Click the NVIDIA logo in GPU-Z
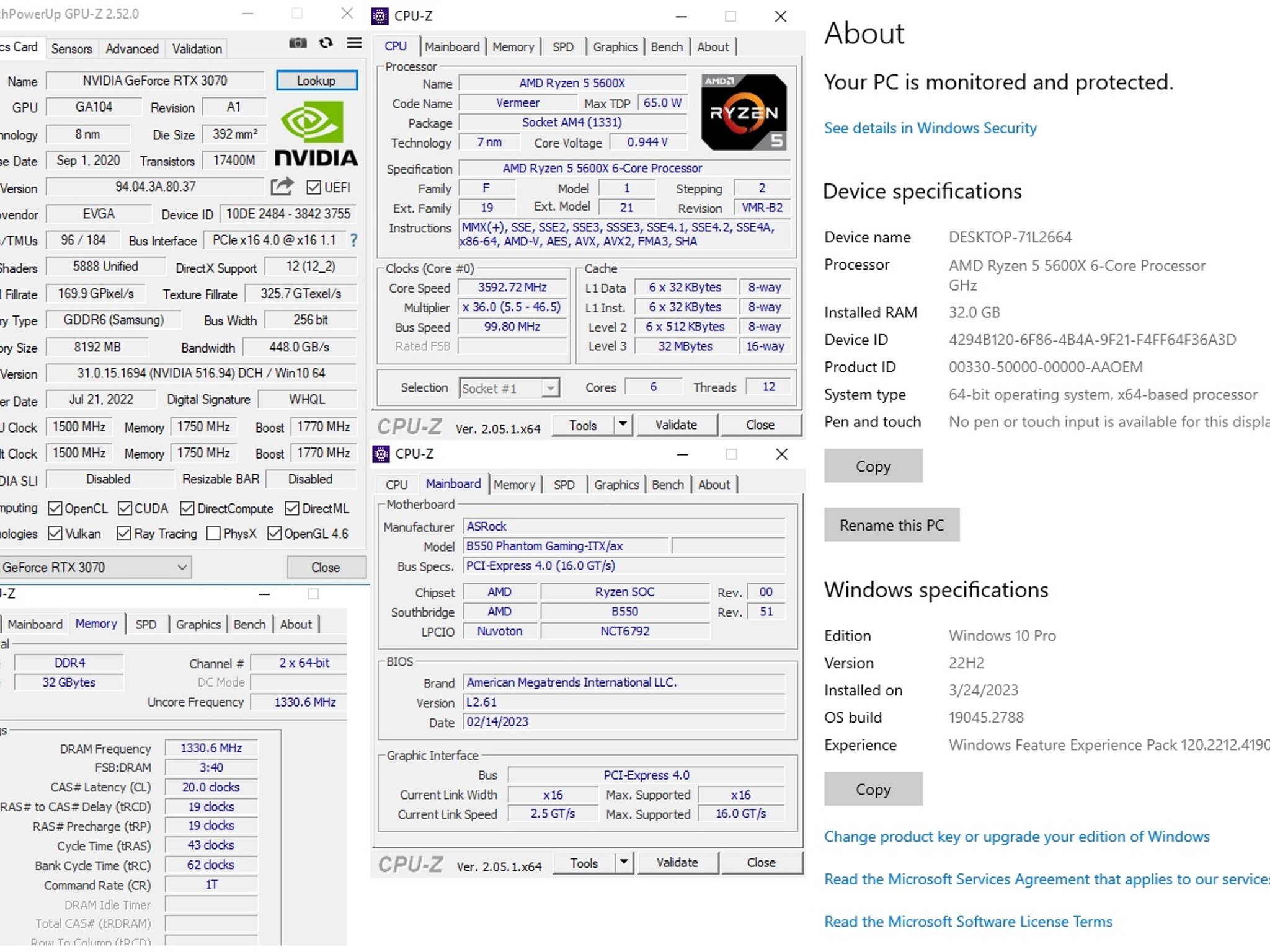The image size is (1270, 952). tap(316, 134)
